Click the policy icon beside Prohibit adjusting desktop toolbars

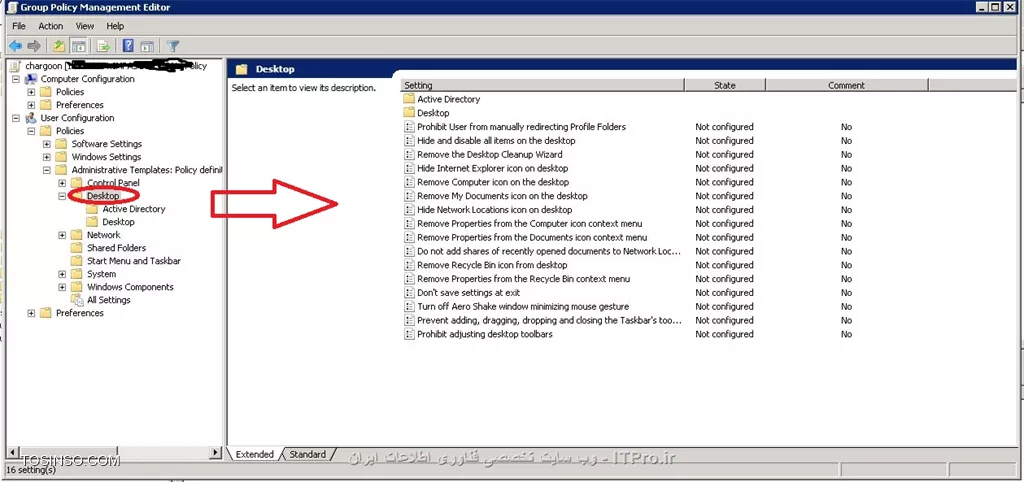tap(409, 334)
